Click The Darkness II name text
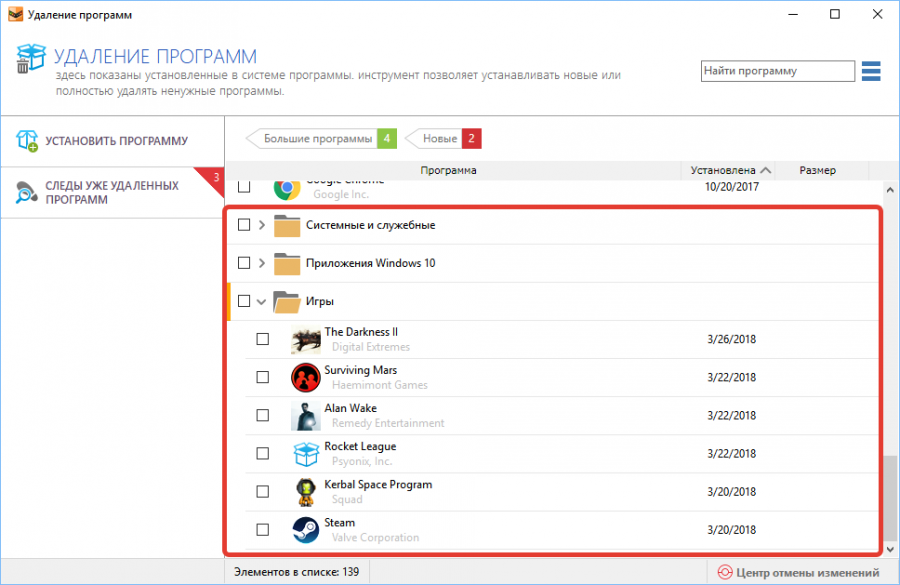 click(x=361, y=332)
